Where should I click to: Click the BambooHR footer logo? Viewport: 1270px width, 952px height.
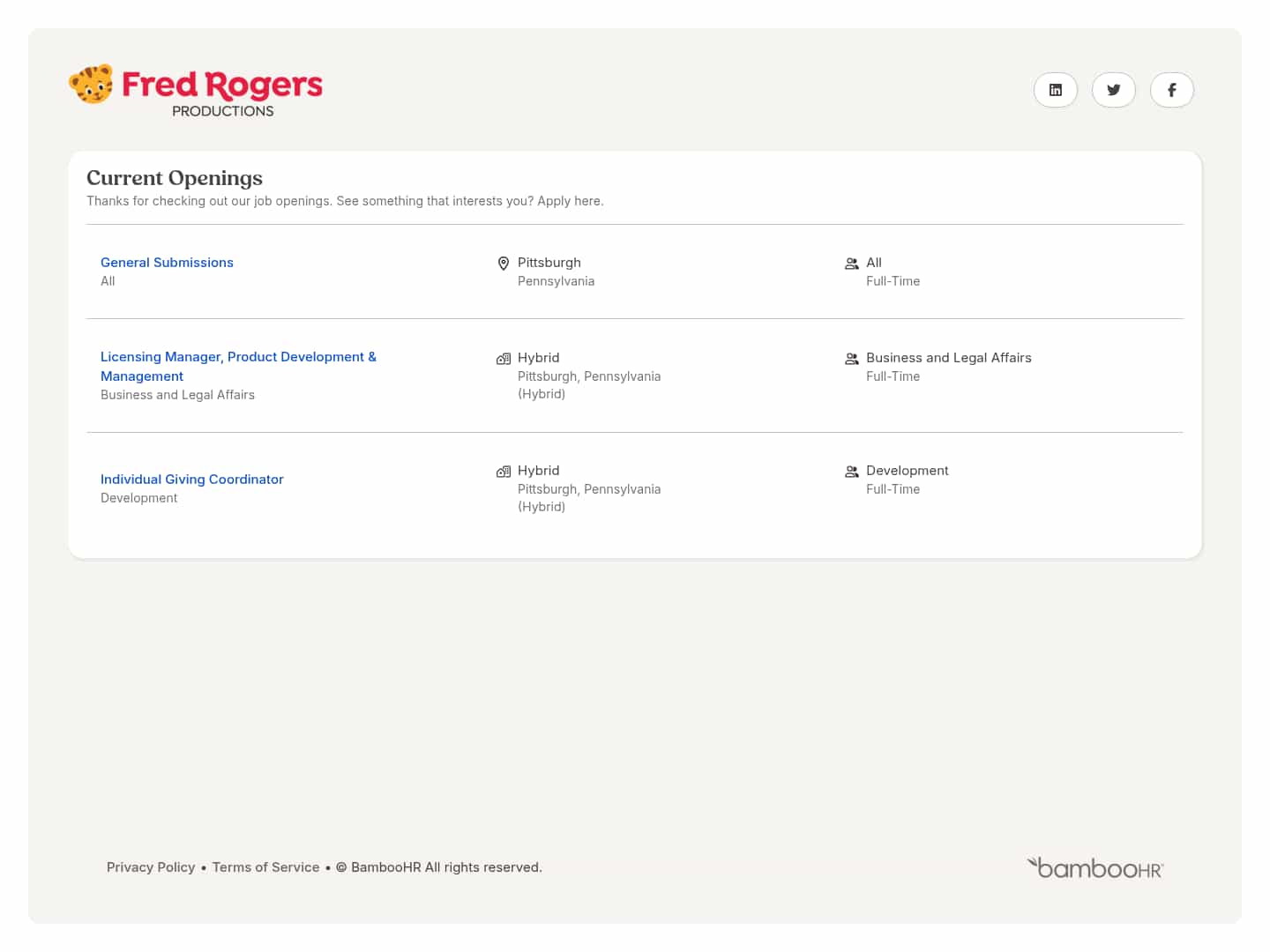coord(1095,867)
